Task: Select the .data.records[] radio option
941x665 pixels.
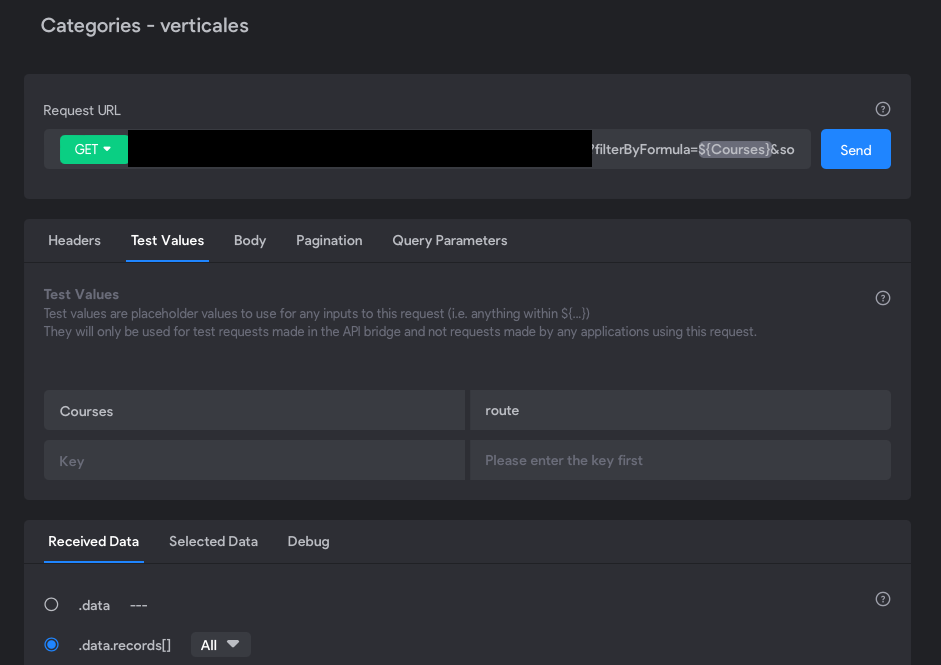Action: point(52,645)
